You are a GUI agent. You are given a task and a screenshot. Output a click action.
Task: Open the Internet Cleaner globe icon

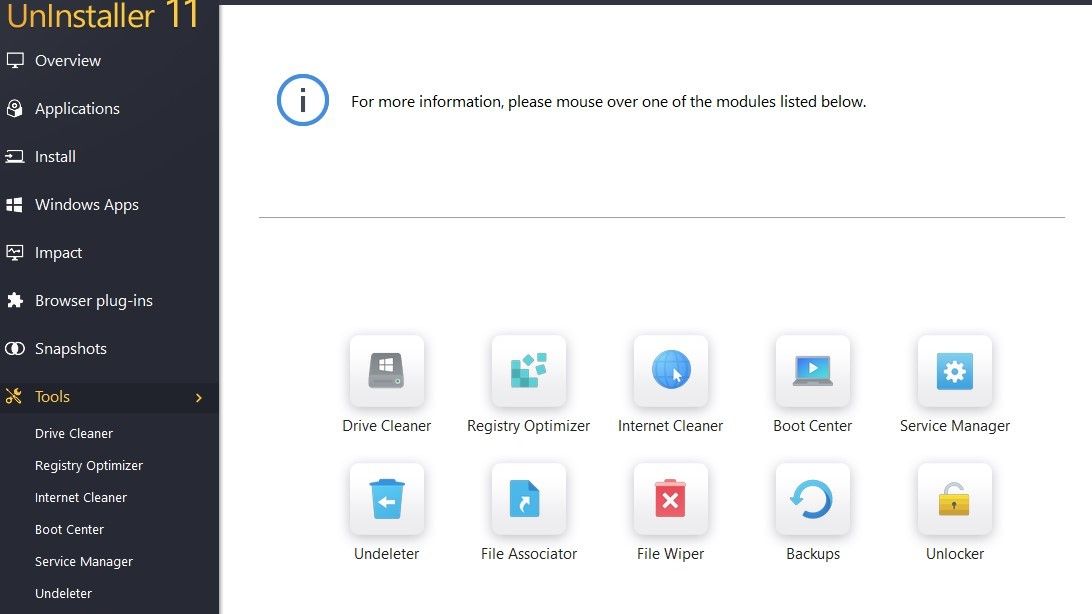coord(670,370)
